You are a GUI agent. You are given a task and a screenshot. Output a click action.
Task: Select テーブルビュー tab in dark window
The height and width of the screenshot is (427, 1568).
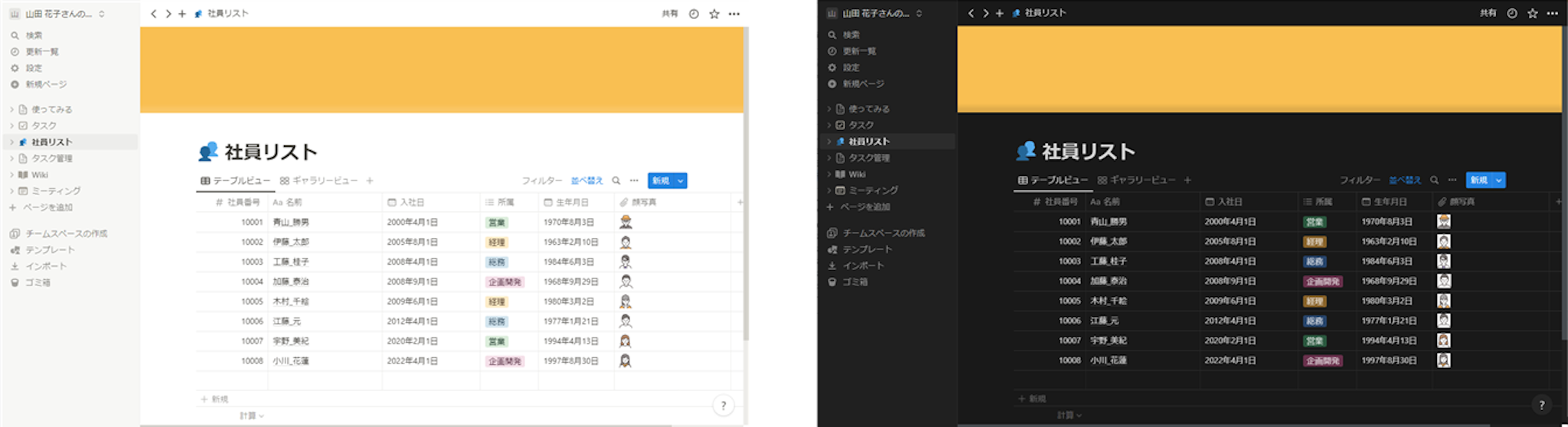(1052, 180)
